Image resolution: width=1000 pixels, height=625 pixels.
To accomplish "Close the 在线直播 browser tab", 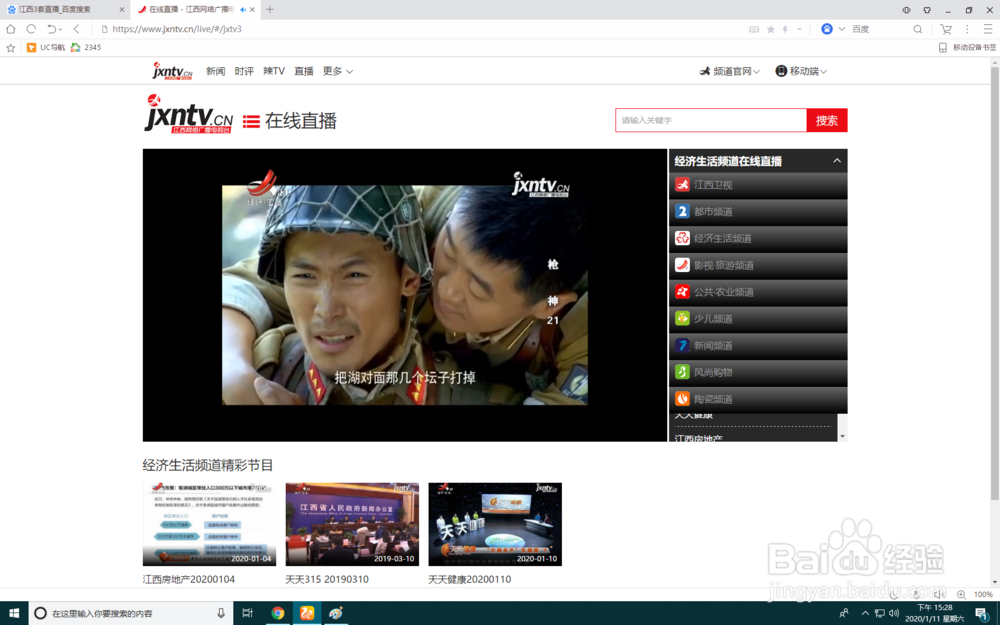I will point(253,10).
